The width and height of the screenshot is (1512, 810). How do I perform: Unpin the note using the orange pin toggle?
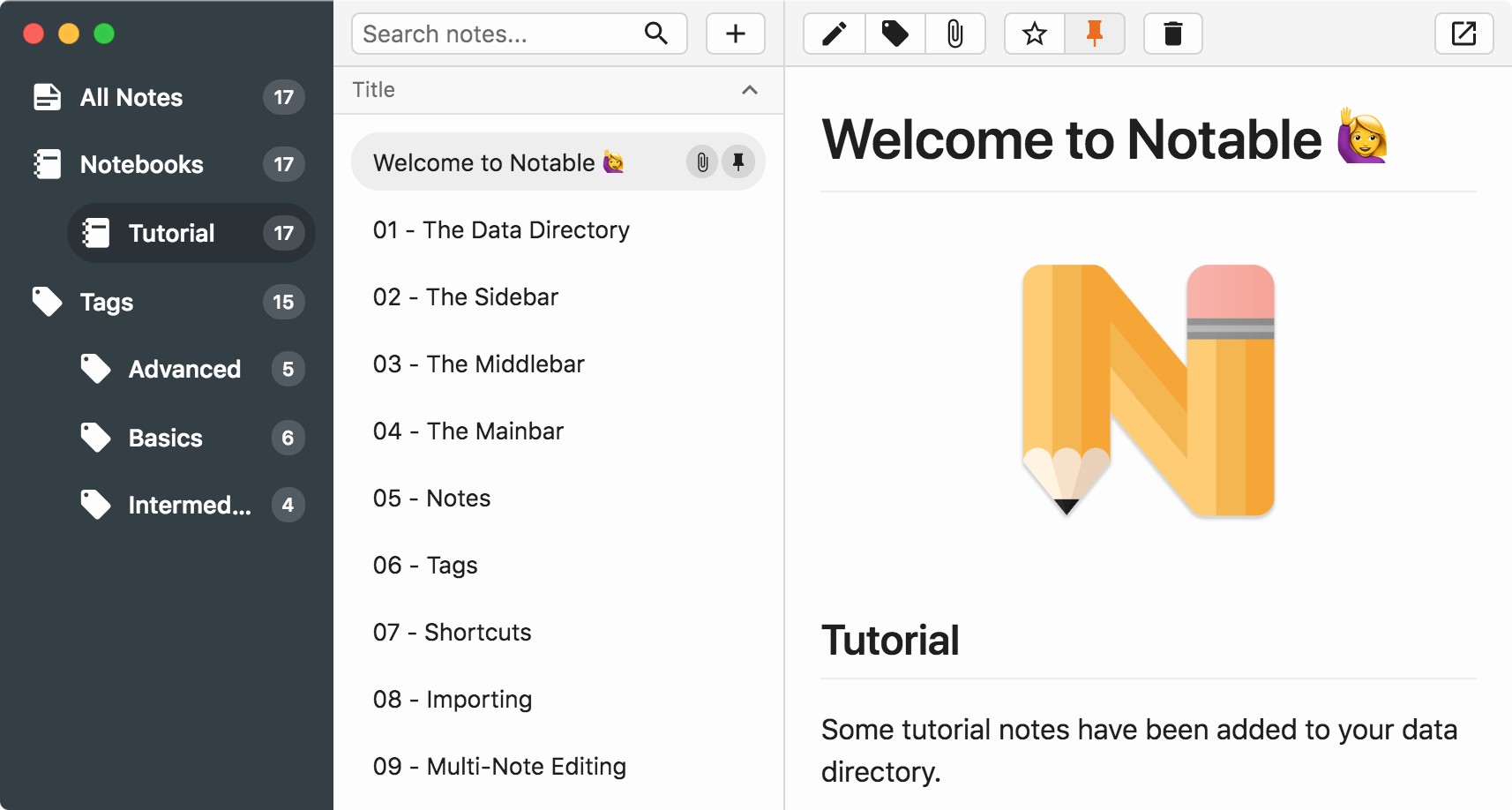1095,34
